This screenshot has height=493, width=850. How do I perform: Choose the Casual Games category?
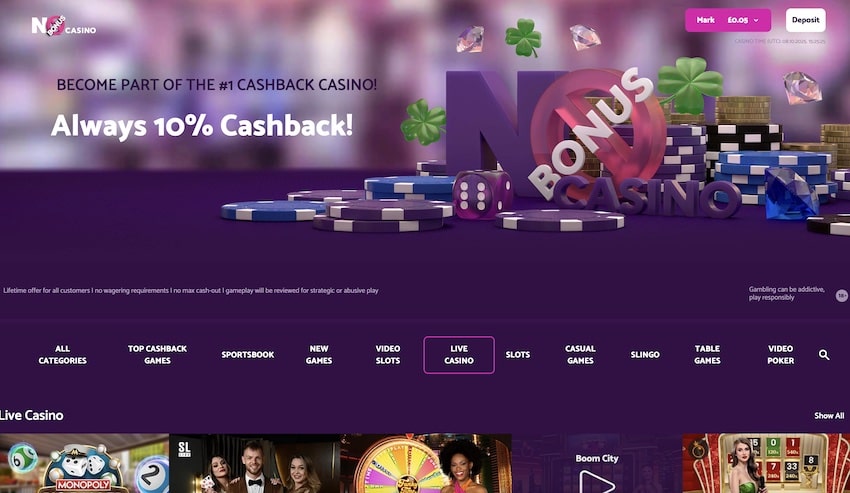580,355
